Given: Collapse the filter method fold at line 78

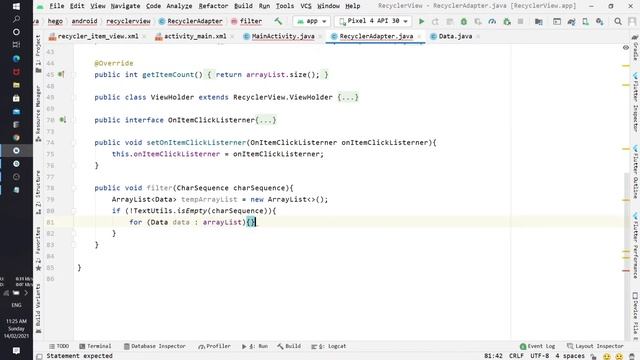Looking at the screenshot, I should (x=74, y=188).
